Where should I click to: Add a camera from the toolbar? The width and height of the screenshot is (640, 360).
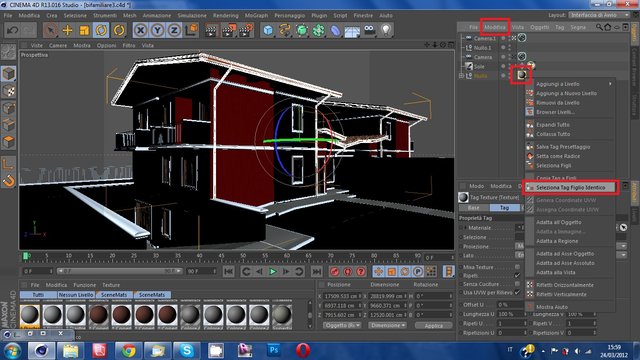(369, 30)
